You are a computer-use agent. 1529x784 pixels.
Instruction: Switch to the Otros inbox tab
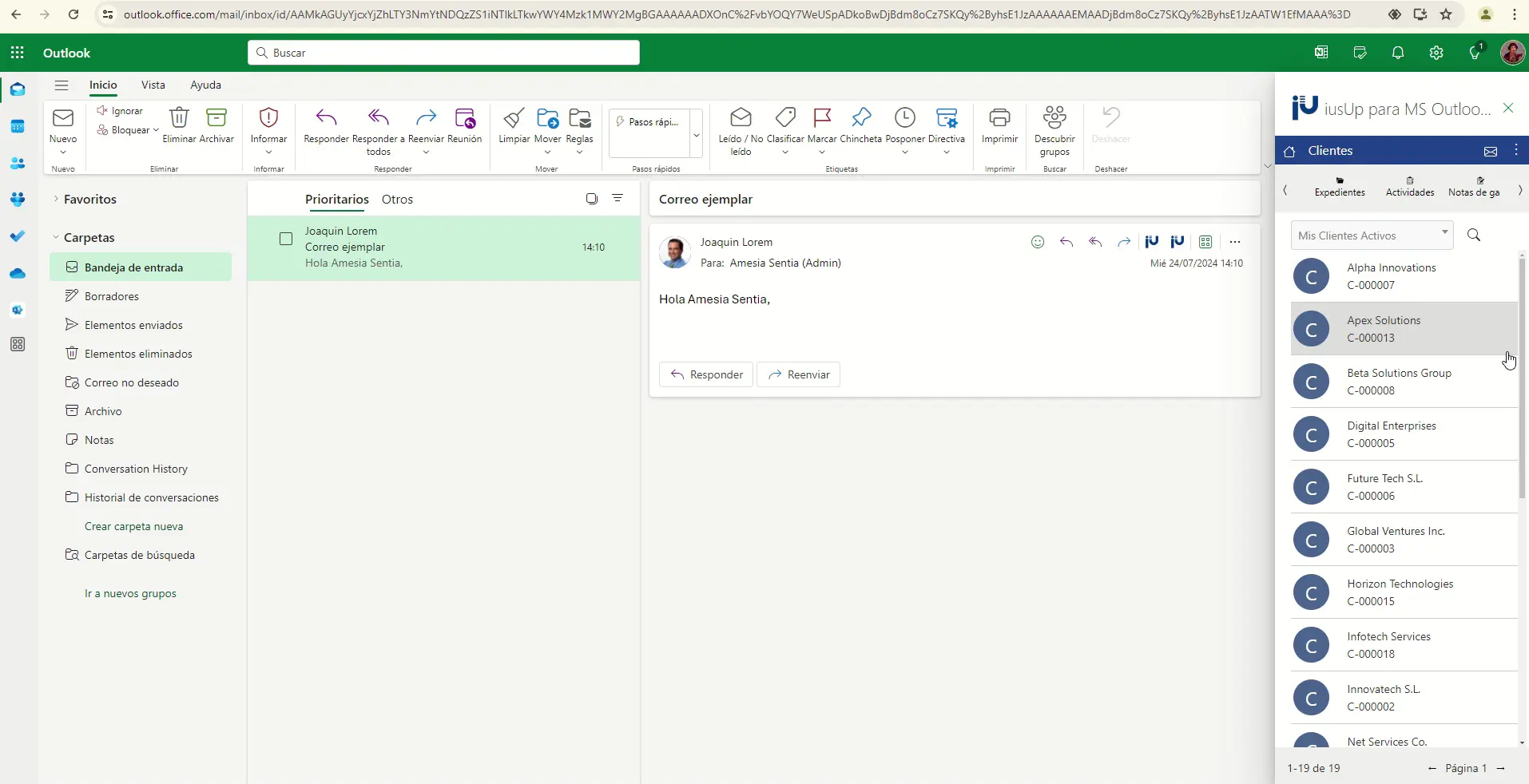coord(397,200)
